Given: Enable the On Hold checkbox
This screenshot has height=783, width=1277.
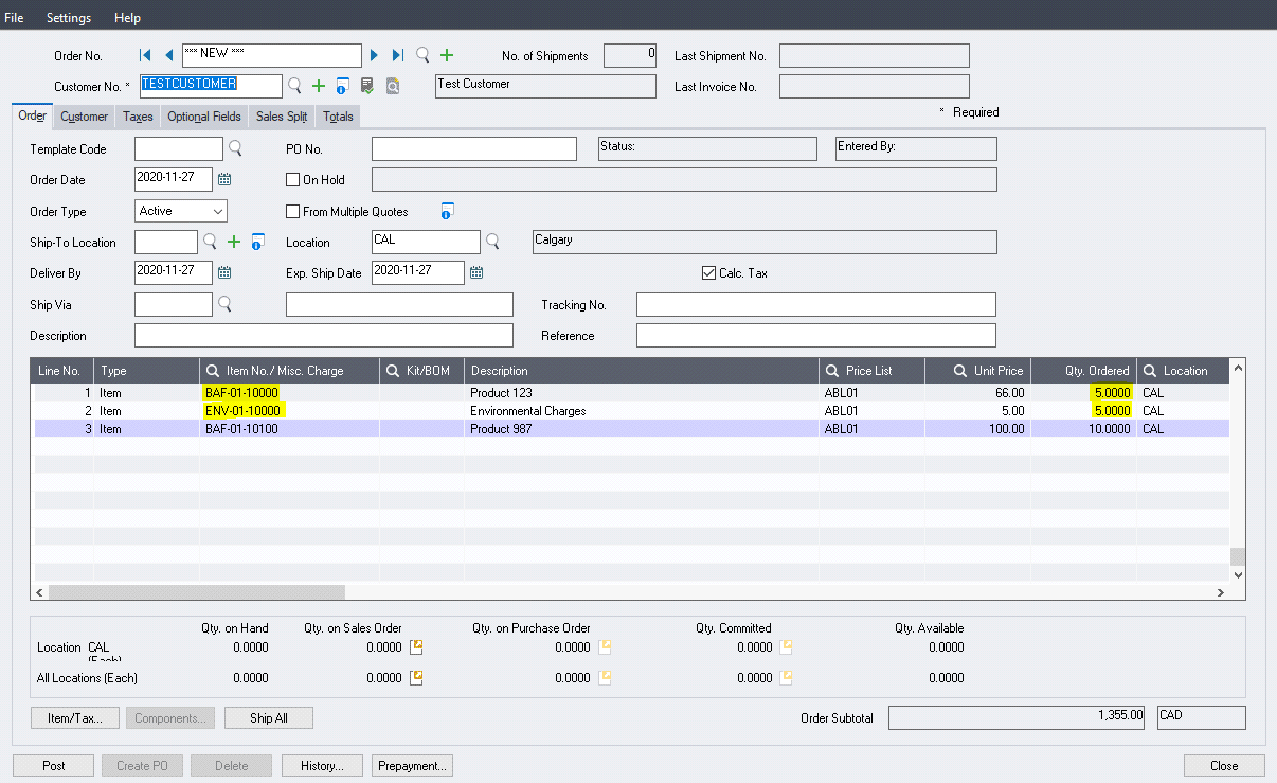Looking at the screenshot, I should click(293, 179).
